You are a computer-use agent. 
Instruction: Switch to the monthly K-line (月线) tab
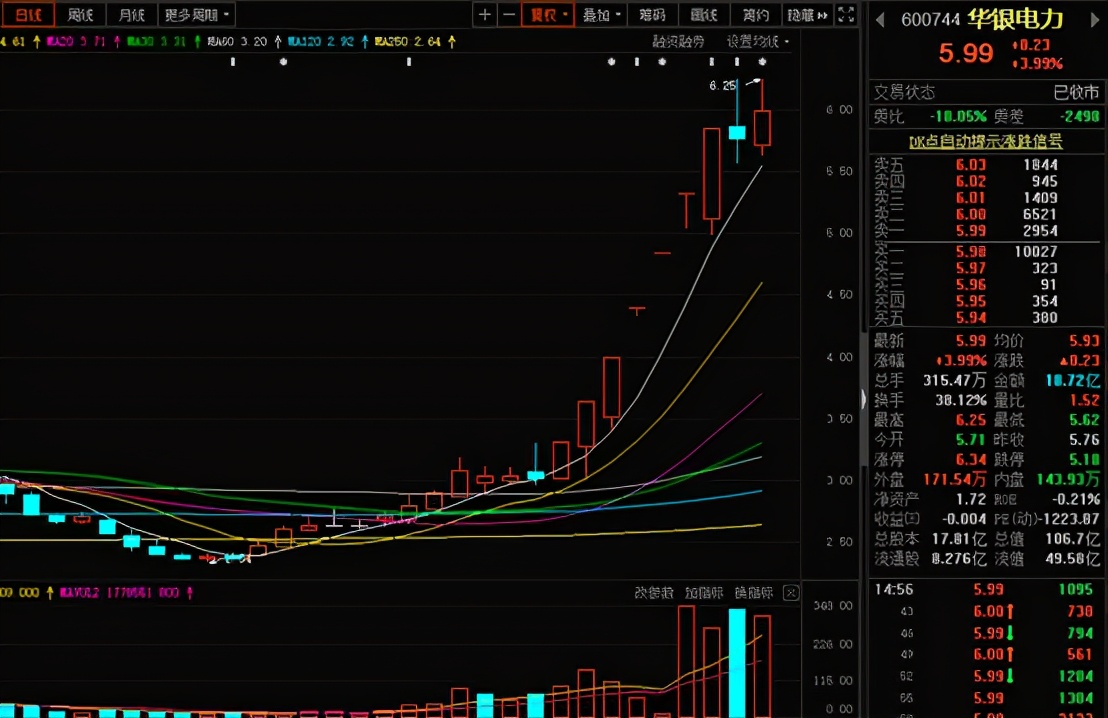(x=131, y=14)
